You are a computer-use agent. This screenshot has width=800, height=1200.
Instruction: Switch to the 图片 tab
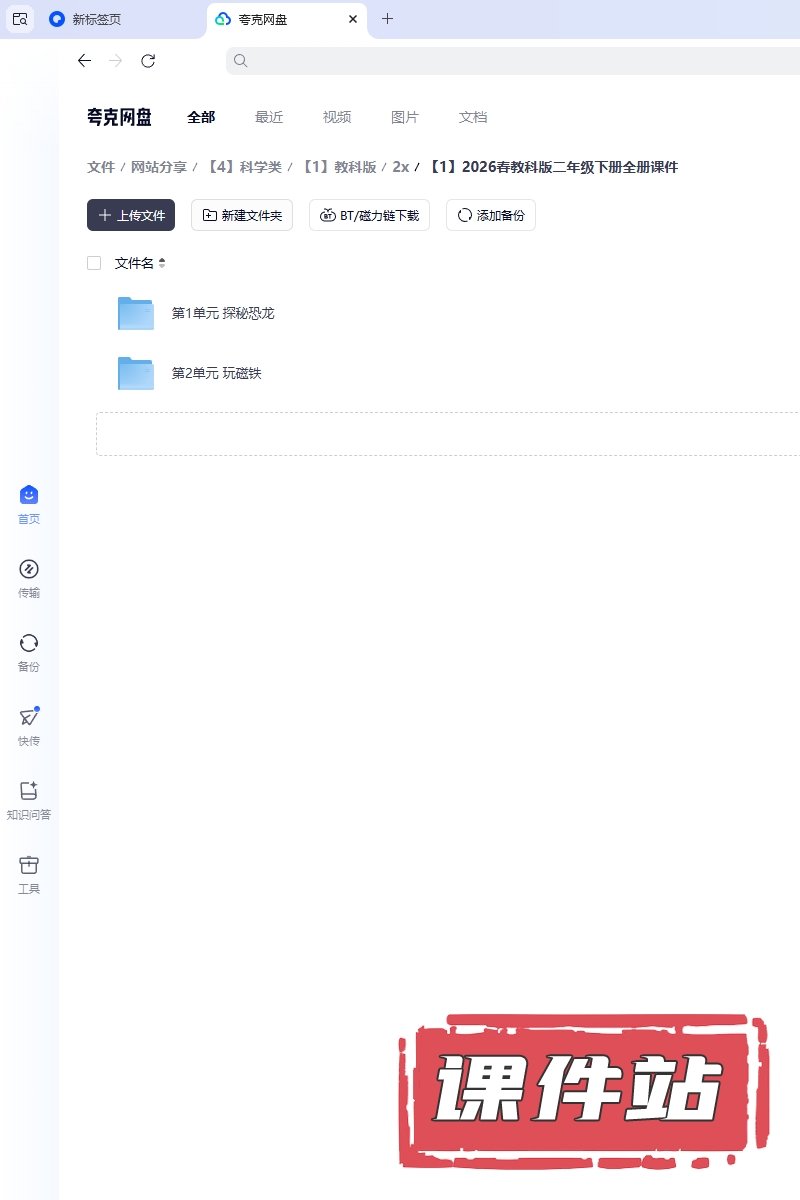[405, 117]
